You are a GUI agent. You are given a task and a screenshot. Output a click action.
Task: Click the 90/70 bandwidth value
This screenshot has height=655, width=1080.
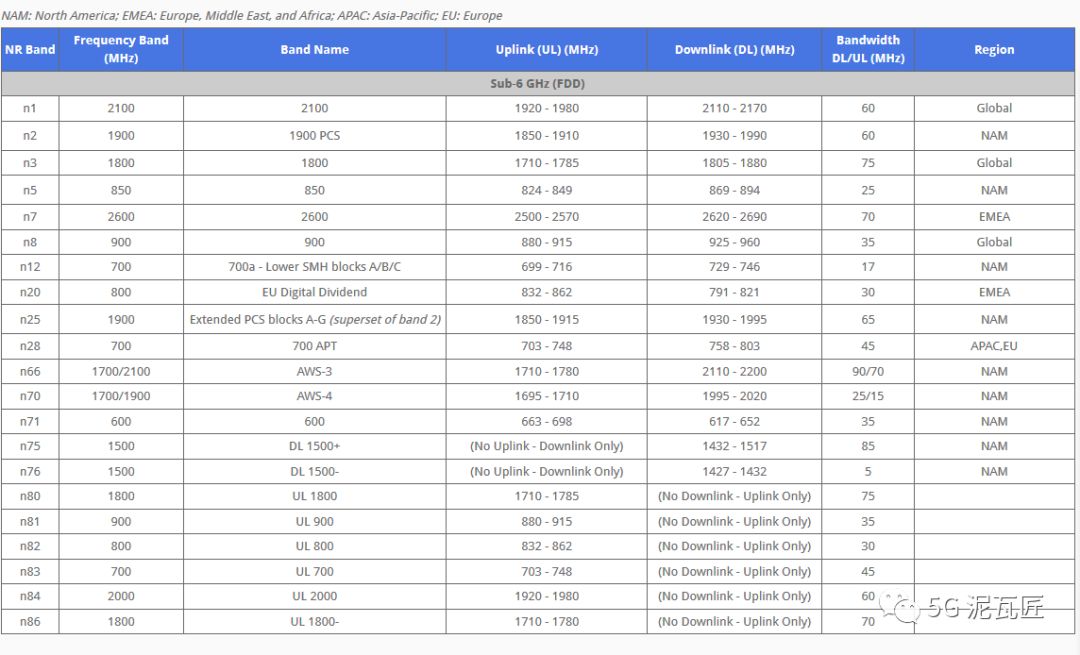pos(868,371)
